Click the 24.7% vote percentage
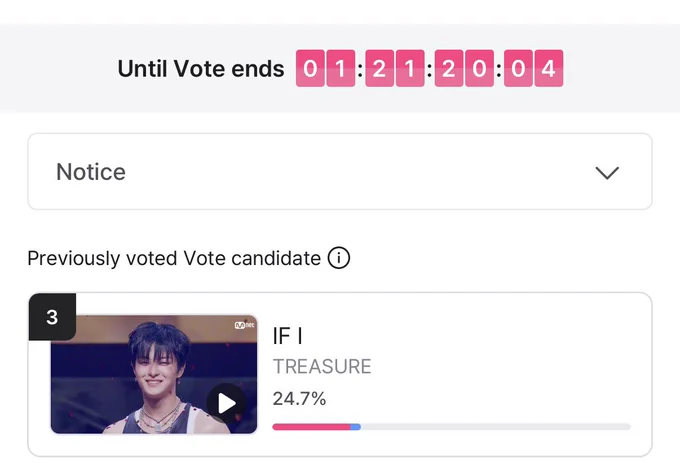680x463 pixels. [299, 399]
